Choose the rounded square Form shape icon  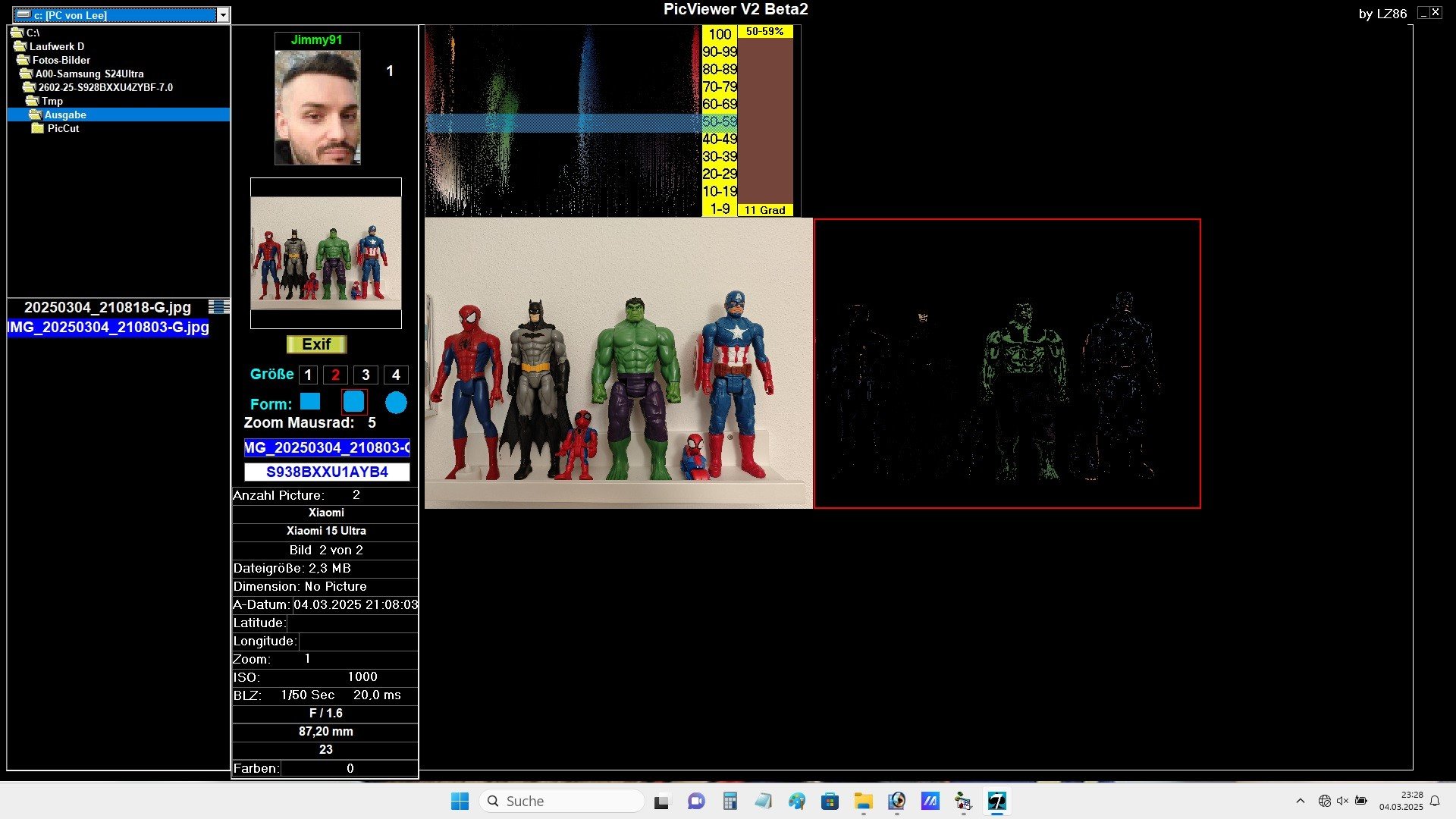(353, 401)
